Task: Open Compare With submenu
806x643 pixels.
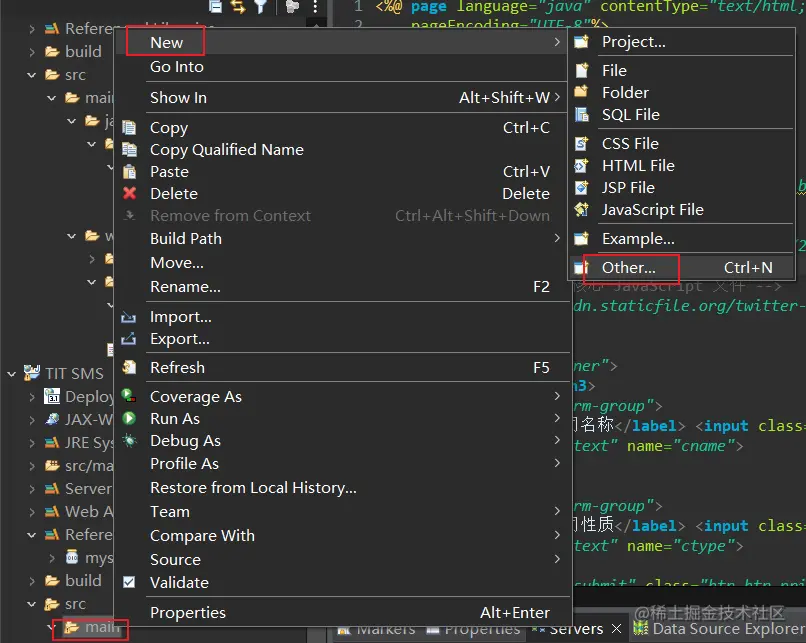Action: 342,536
